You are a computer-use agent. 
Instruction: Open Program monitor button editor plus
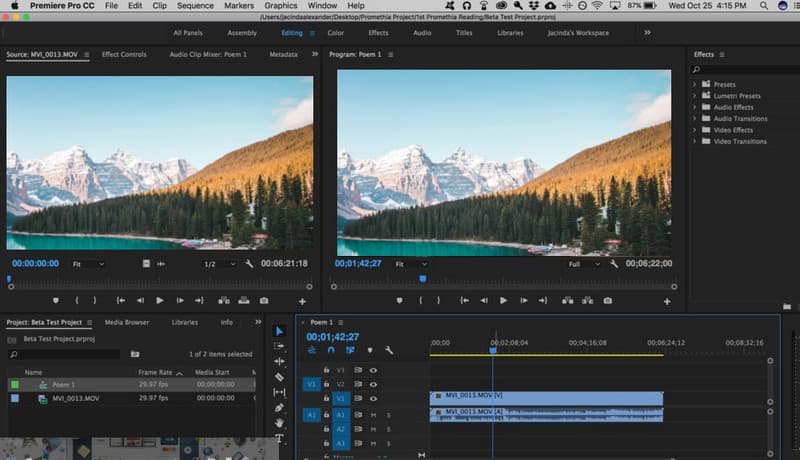pyautogui.click(x=667, y=302)
